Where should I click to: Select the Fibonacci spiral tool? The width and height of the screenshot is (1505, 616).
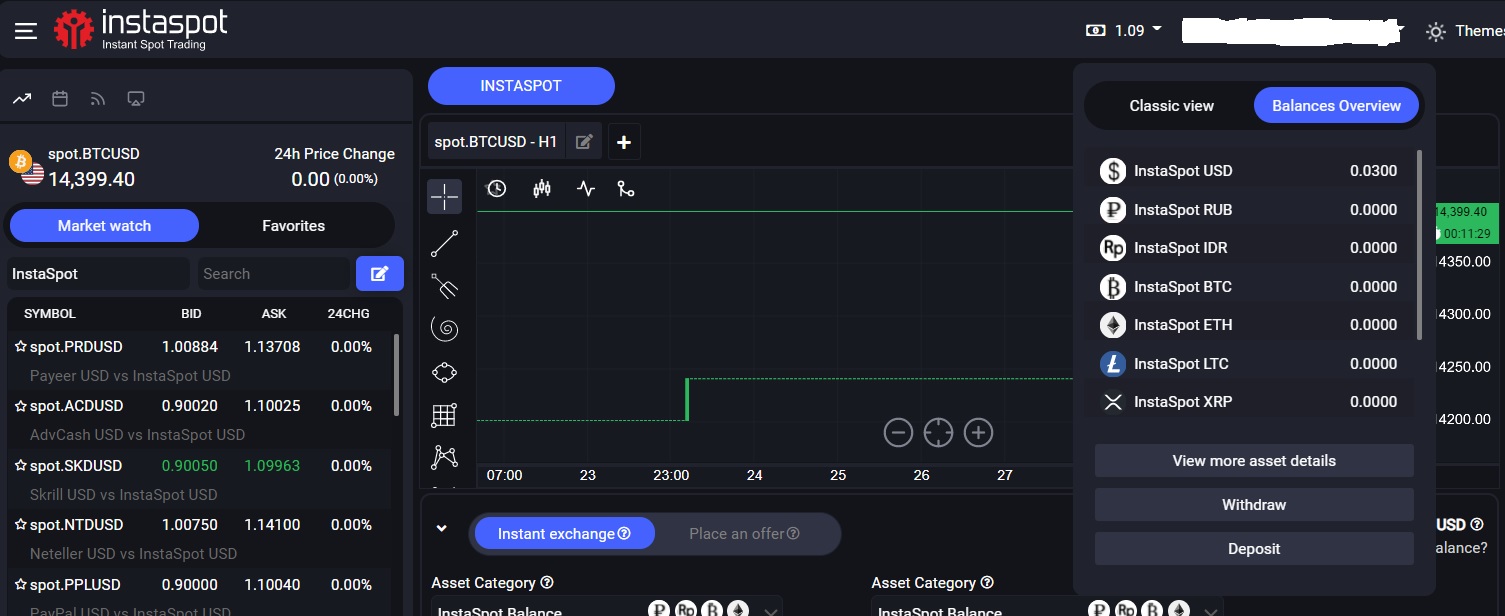pyautogui.click(x=444, y=328)
